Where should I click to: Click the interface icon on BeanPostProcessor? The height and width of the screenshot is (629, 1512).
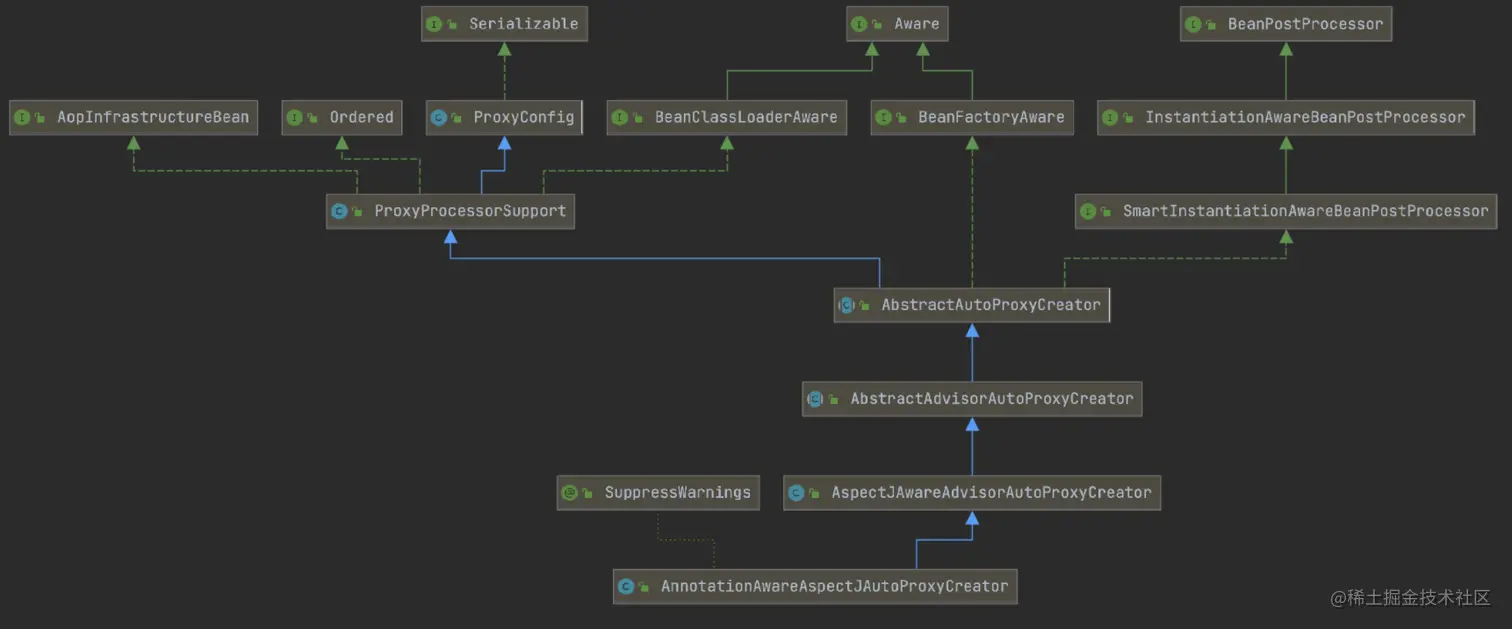[1193, 24]
